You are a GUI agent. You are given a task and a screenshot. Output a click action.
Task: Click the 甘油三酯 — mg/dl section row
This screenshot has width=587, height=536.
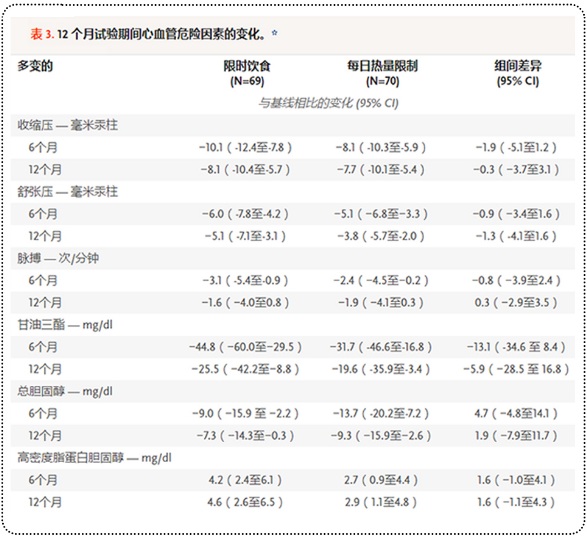click(293, 325)
